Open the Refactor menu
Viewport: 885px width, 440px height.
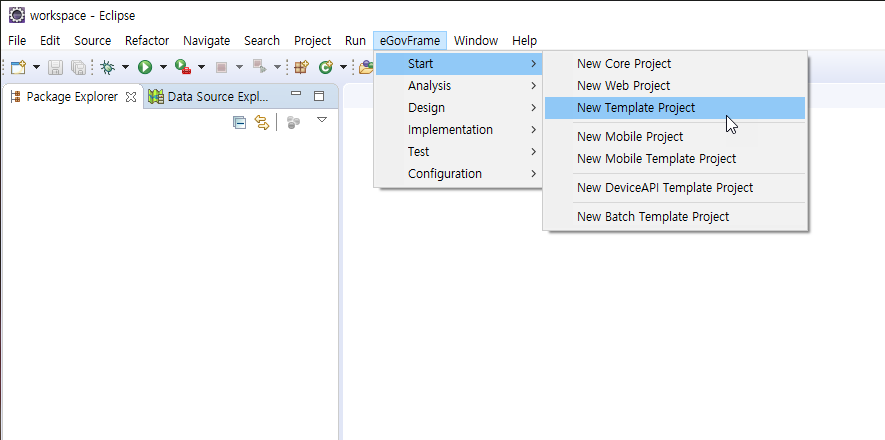pos(147,41)
